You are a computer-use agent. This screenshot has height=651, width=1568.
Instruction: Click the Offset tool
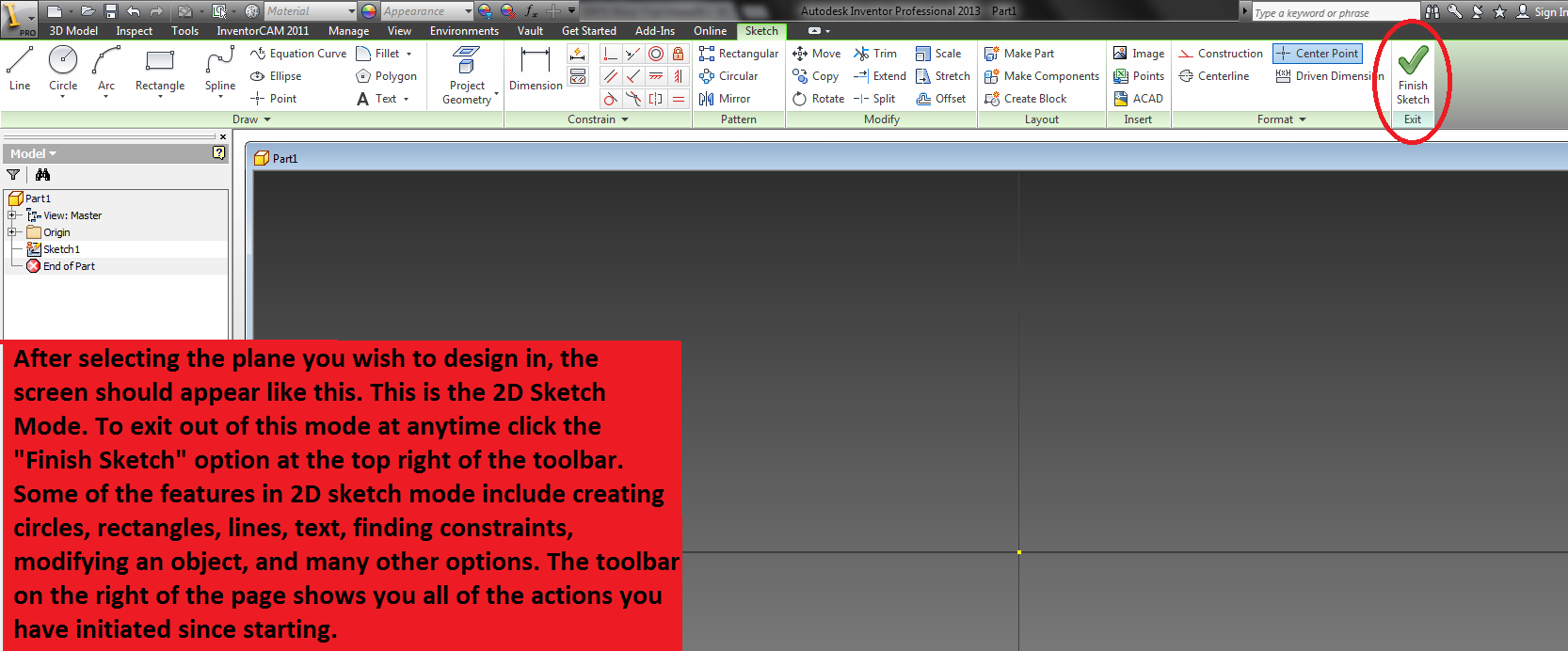pyautogui.click(x=941, y=99)
